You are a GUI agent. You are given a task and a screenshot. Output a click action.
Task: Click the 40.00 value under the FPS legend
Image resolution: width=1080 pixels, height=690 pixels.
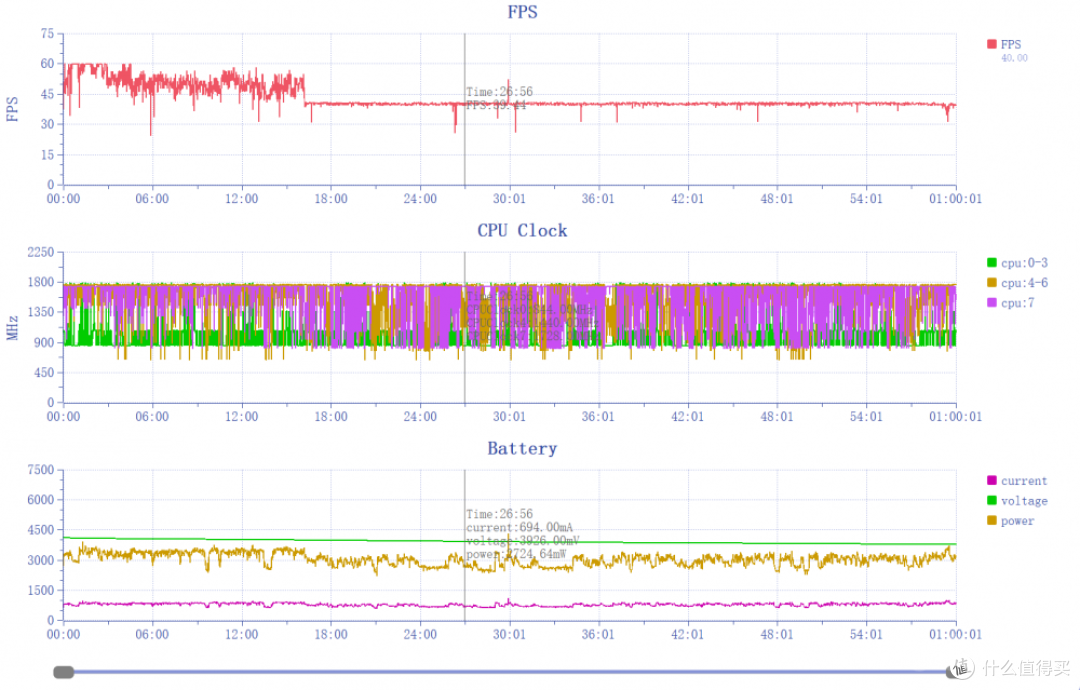1014,58
